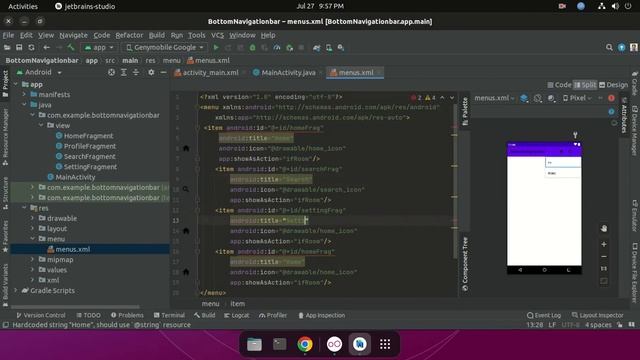Click the red error indicator in design toolbar

pos(611,98)
